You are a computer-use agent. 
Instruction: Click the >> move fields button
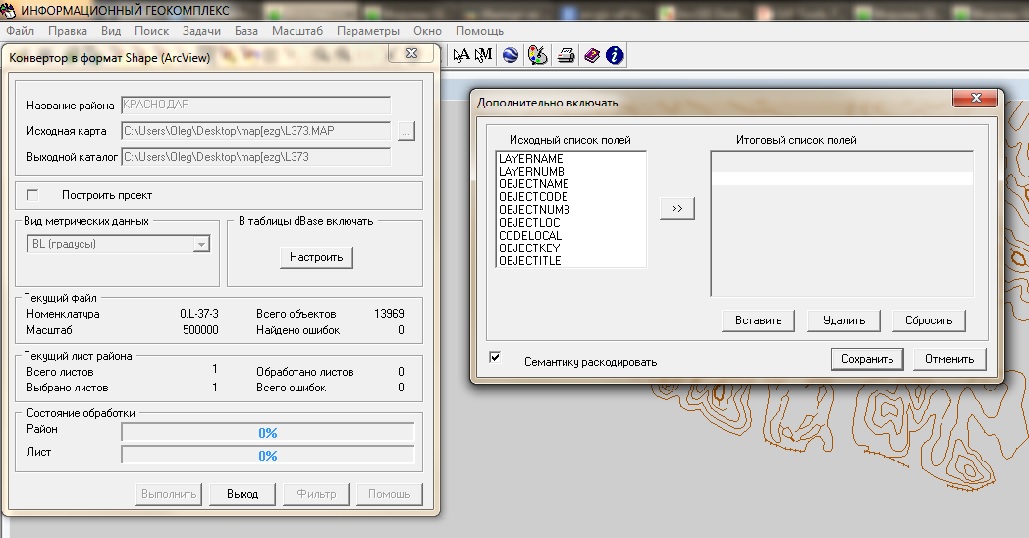677,208
